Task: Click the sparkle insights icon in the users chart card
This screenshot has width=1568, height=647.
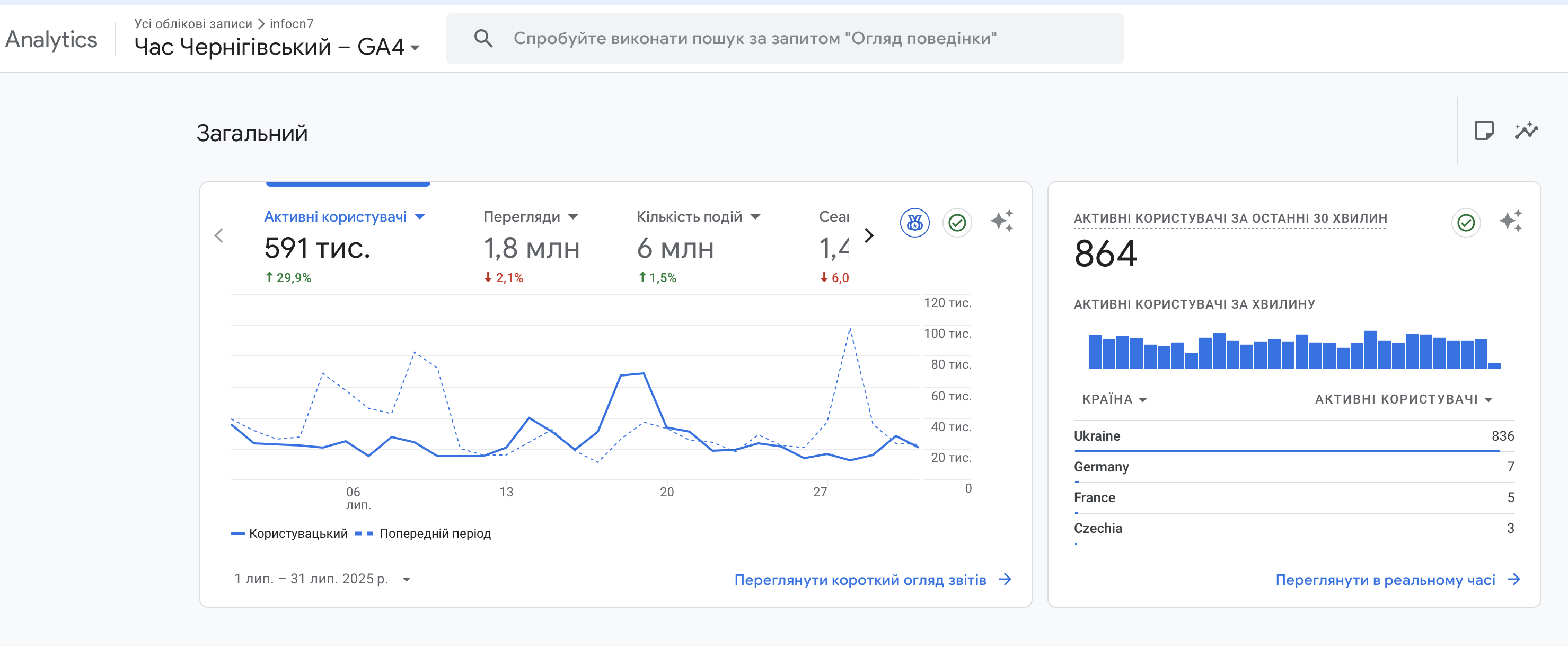Action: pyautogui.click(x=1002, y=221)
